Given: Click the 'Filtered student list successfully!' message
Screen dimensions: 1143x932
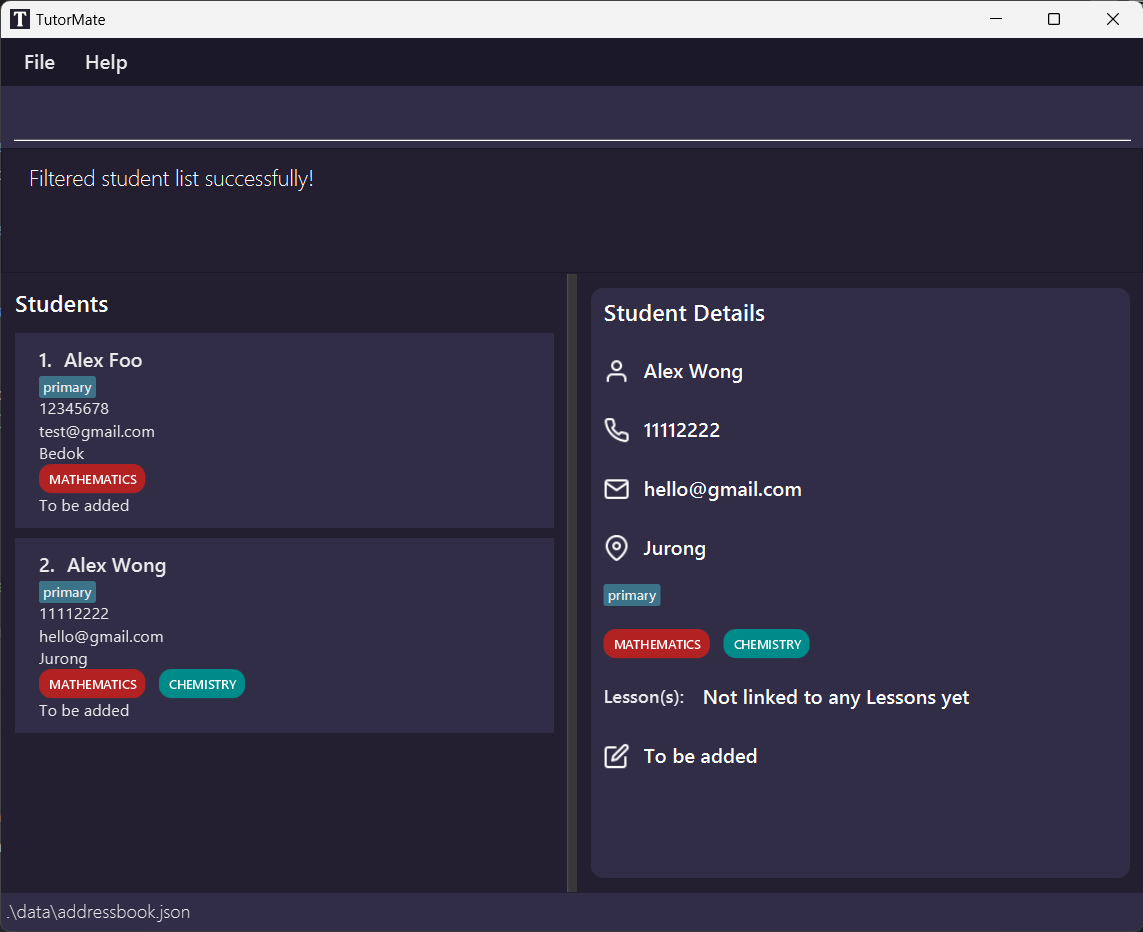Looking at the screenshot, I should [x=171, y=179].
